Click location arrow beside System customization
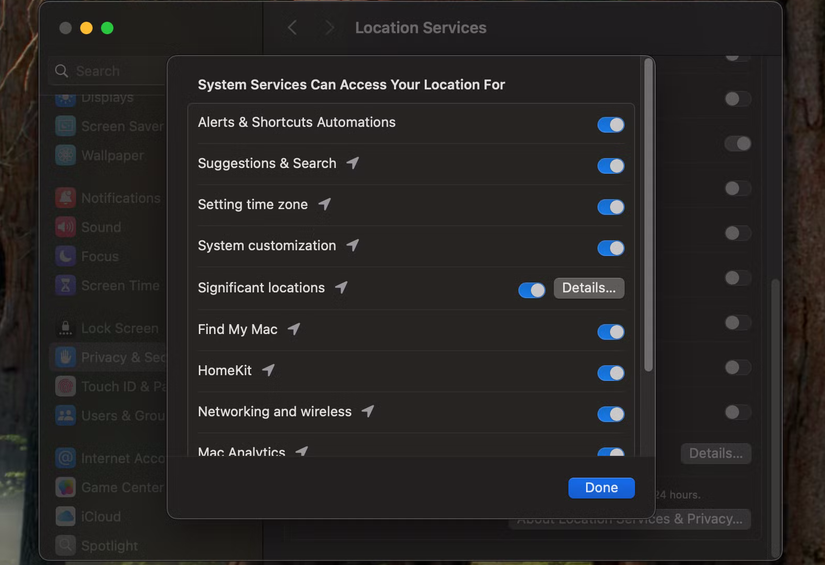Image resolution: width=825 pixels, height=565 pixels. click(353, 245)
